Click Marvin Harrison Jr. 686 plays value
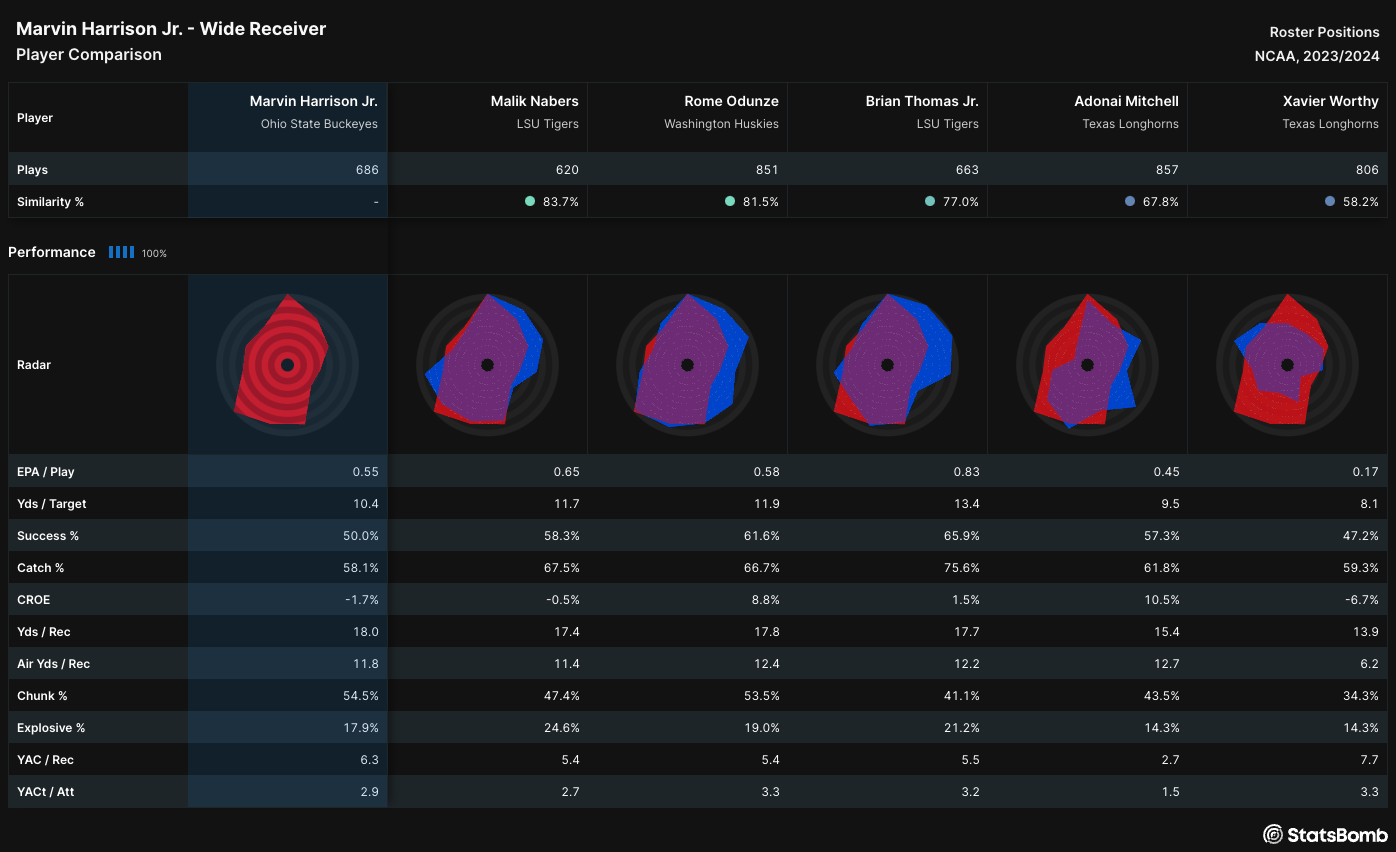This screenshot has width=1396, height=852. tap(367, 170)
